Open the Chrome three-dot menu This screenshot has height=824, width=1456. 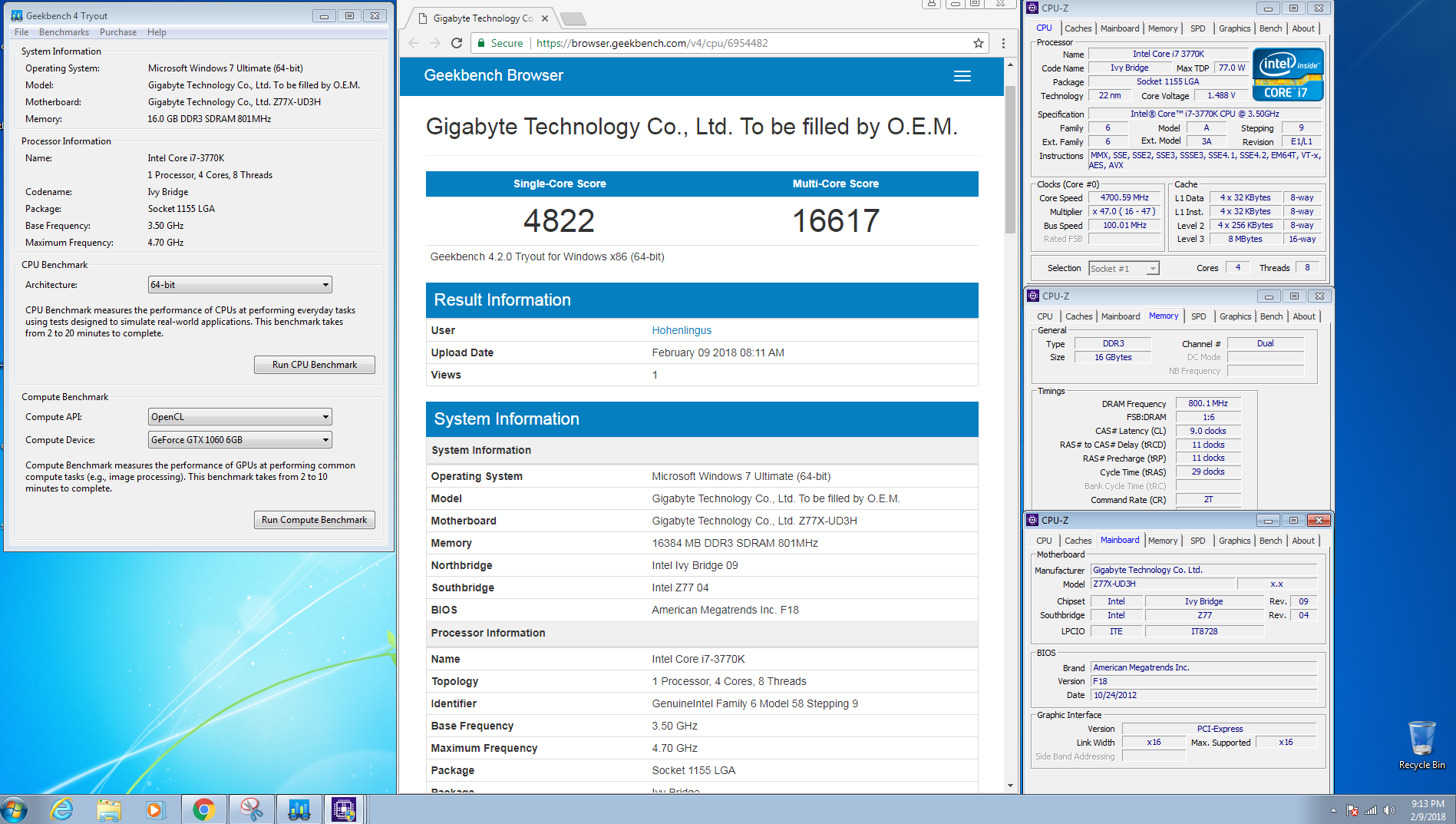click(1003, 43)
